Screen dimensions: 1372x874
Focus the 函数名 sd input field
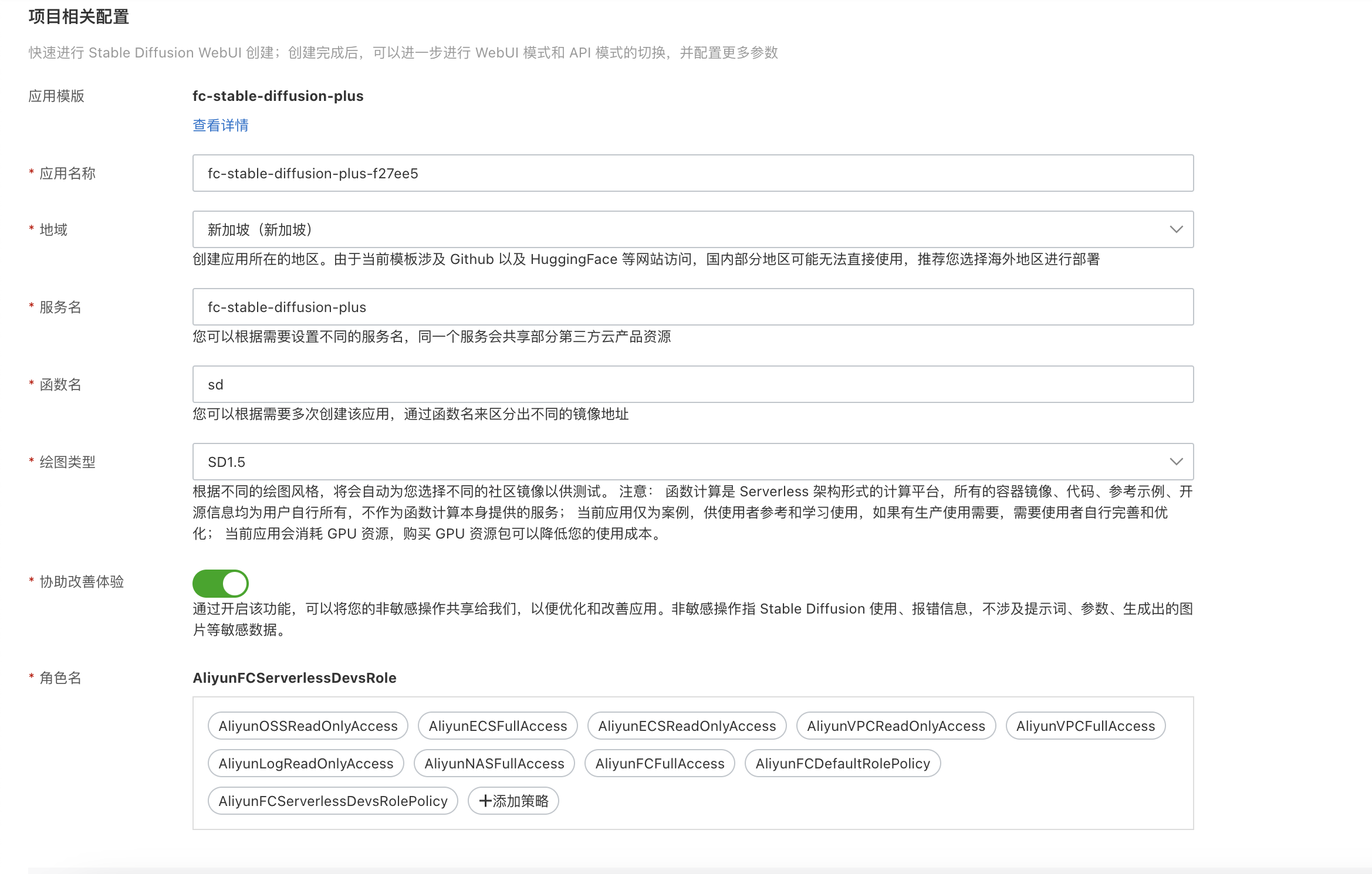(x=692, y=384)
